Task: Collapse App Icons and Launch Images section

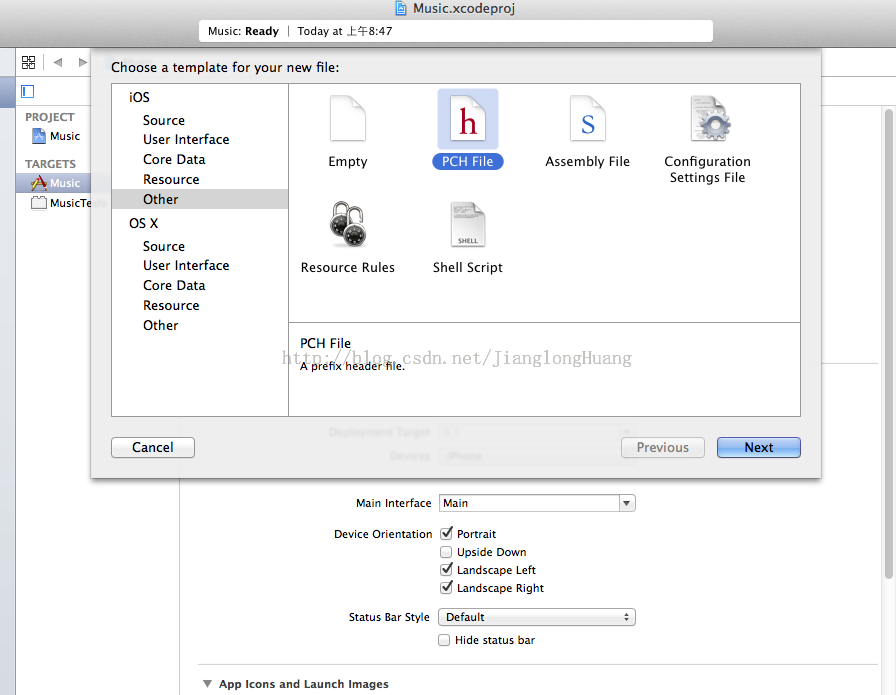Action: click(207, 684)
